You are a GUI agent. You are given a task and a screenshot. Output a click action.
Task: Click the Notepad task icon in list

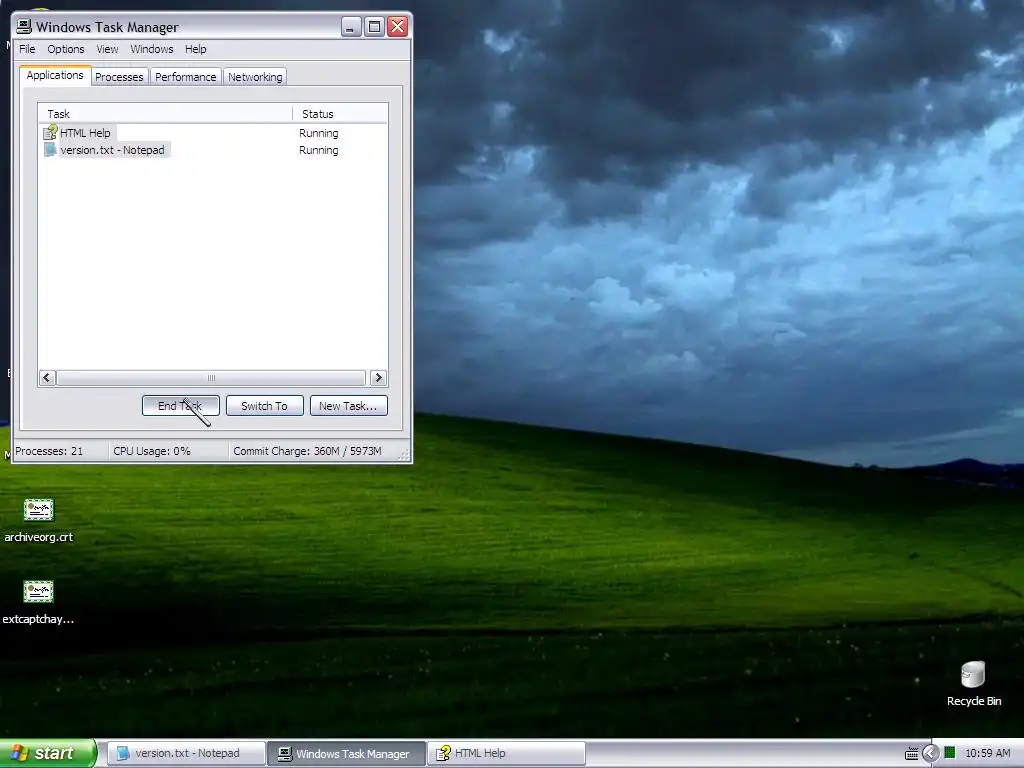[x=50, y=150]
